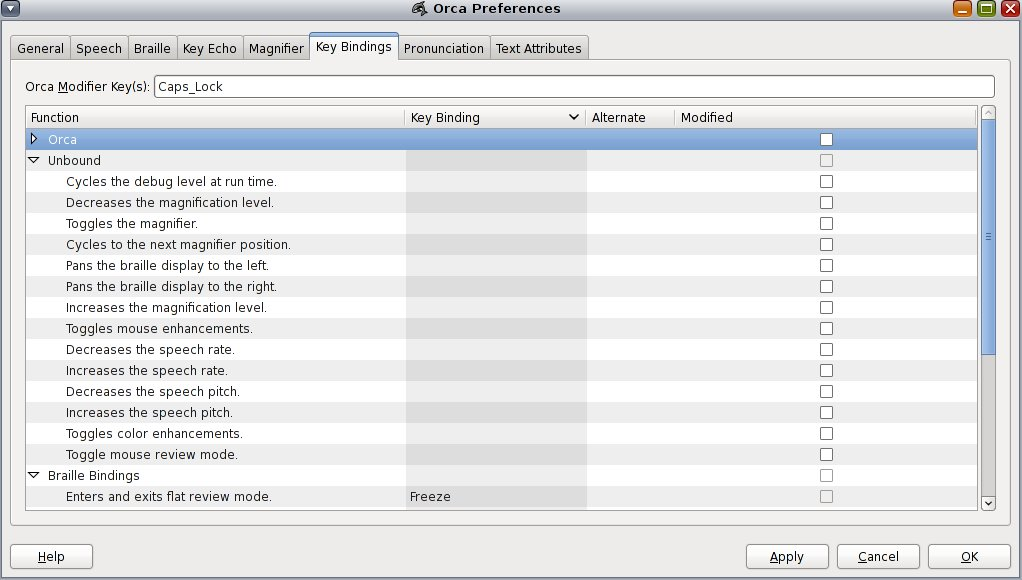Select row 'Toggles color enhancements.'
Viewport: 1022px width, 580px height.
[x=502, y=433]
